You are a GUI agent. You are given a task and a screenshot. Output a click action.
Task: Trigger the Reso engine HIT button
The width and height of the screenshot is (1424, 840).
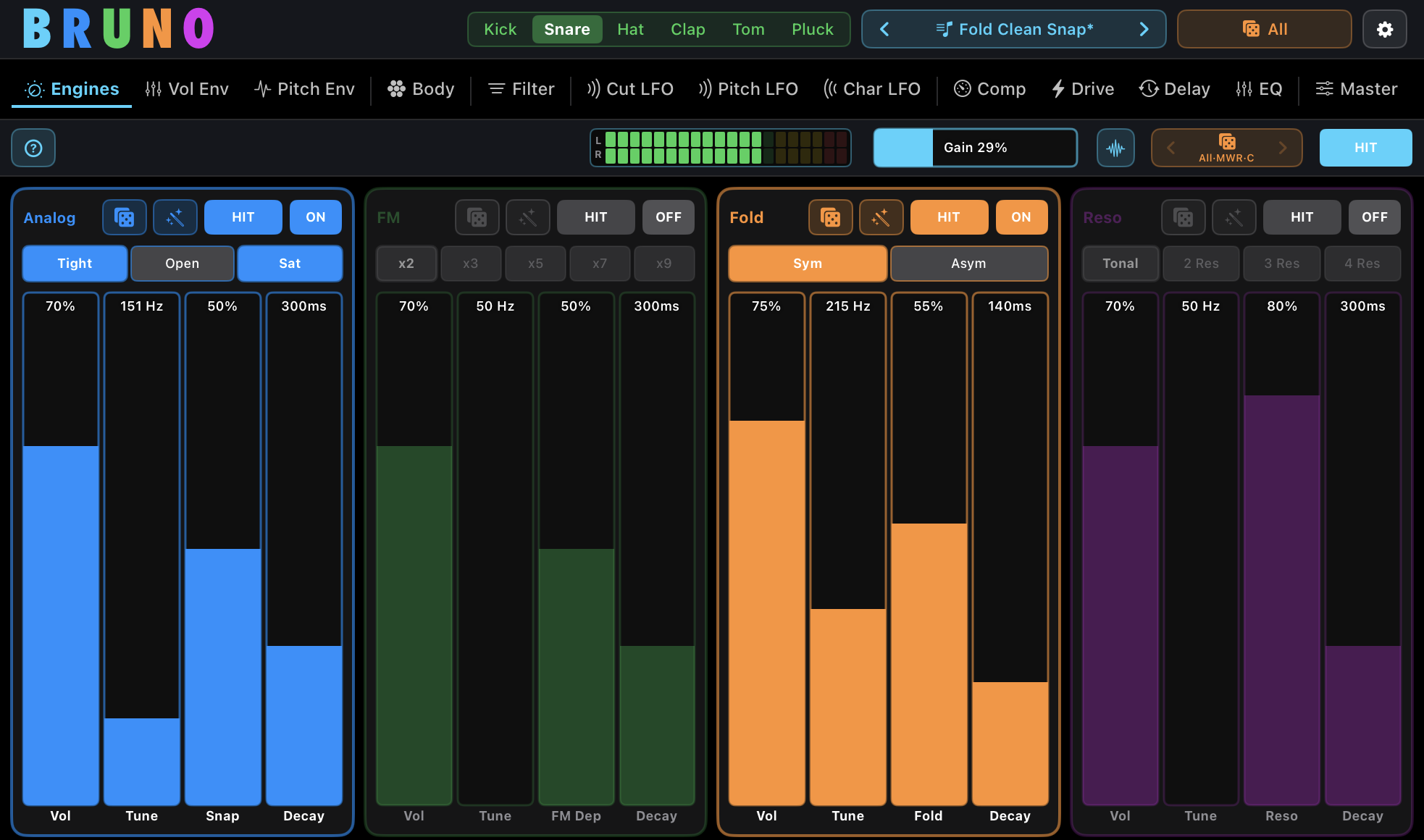(1302, 217)
